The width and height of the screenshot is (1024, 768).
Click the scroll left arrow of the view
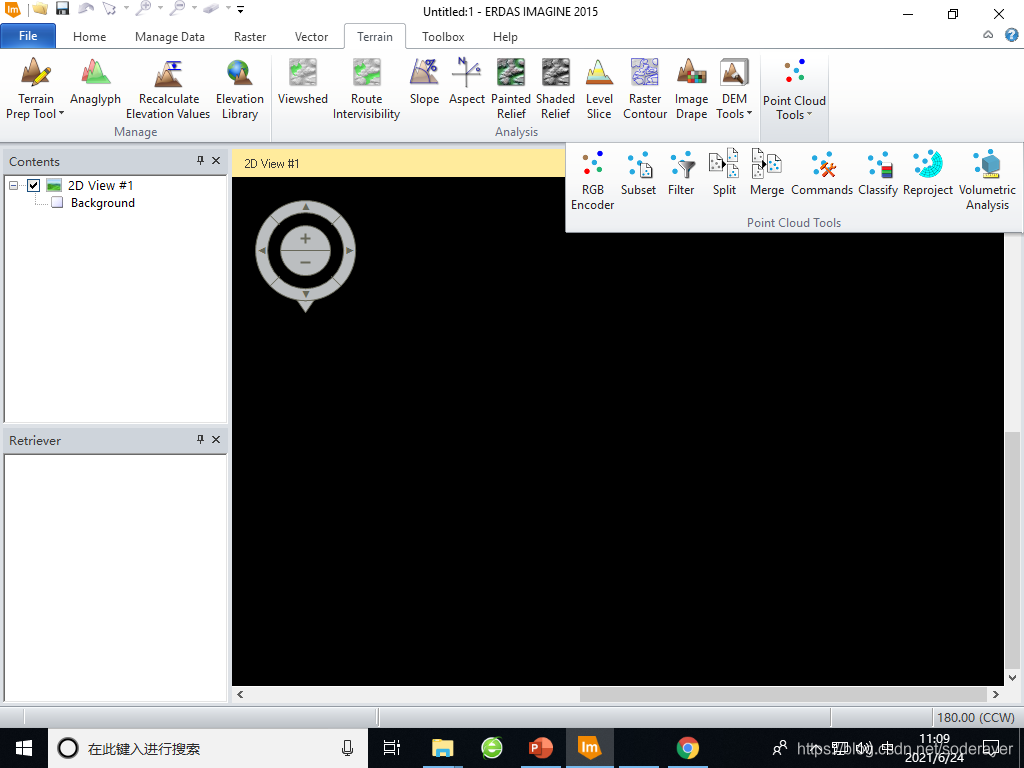(x=240, y=694)
